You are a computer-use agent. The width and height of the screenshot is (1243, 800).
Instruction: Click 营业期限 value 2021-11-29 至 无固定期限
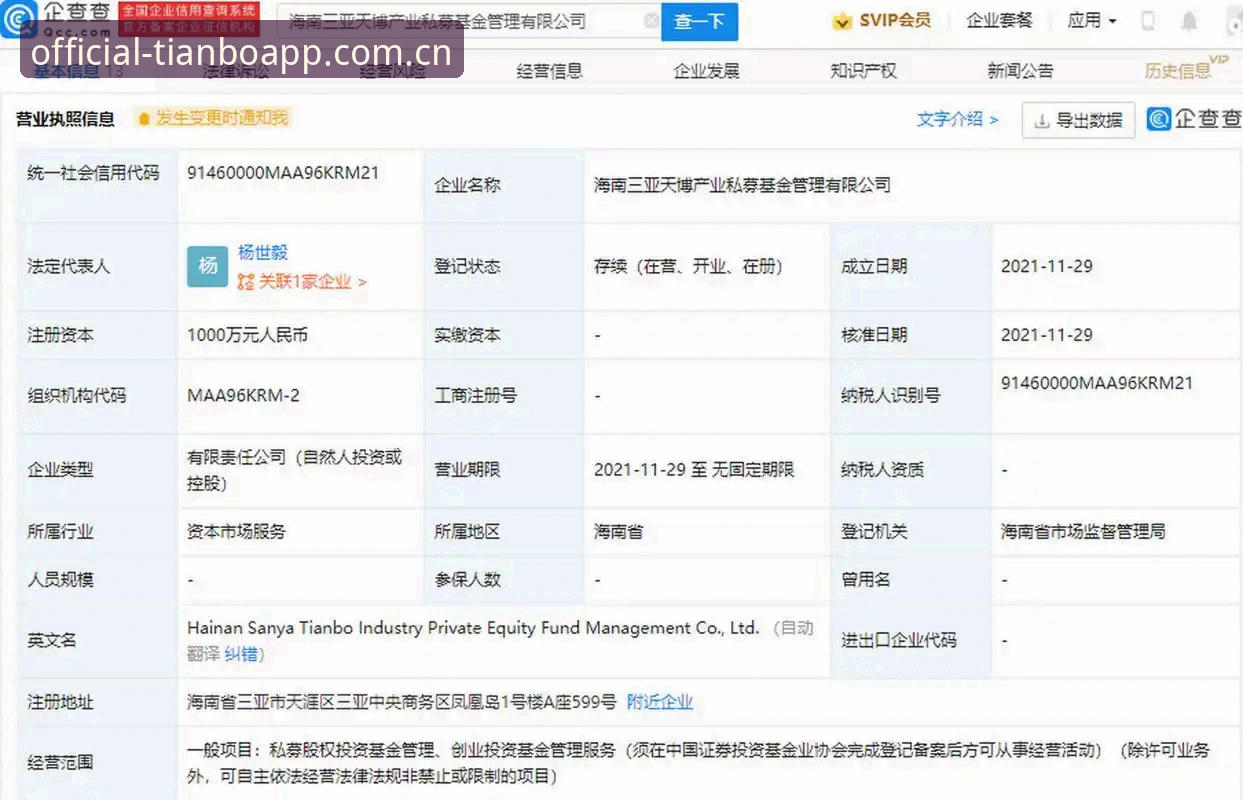(x=694, y=469)
